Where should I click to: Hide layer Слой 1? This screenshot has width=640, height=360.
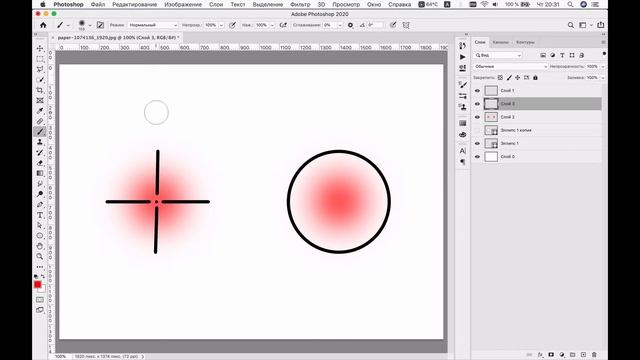pyautogui.click(x=477, y=91)
